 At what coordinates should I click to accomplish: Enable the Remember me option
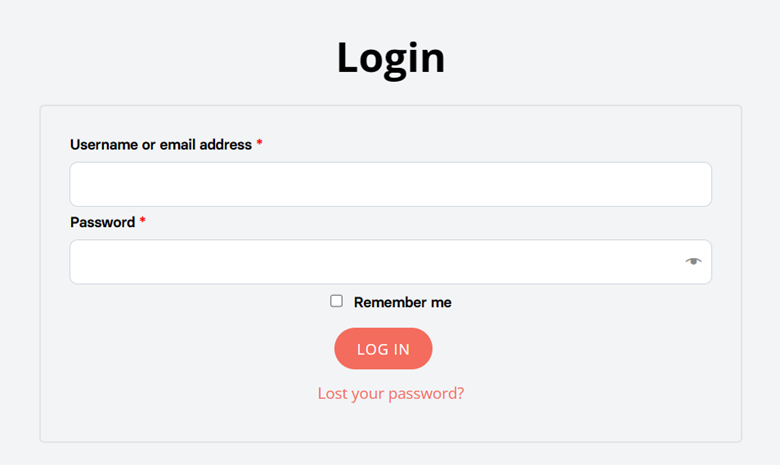pos(336,301)
